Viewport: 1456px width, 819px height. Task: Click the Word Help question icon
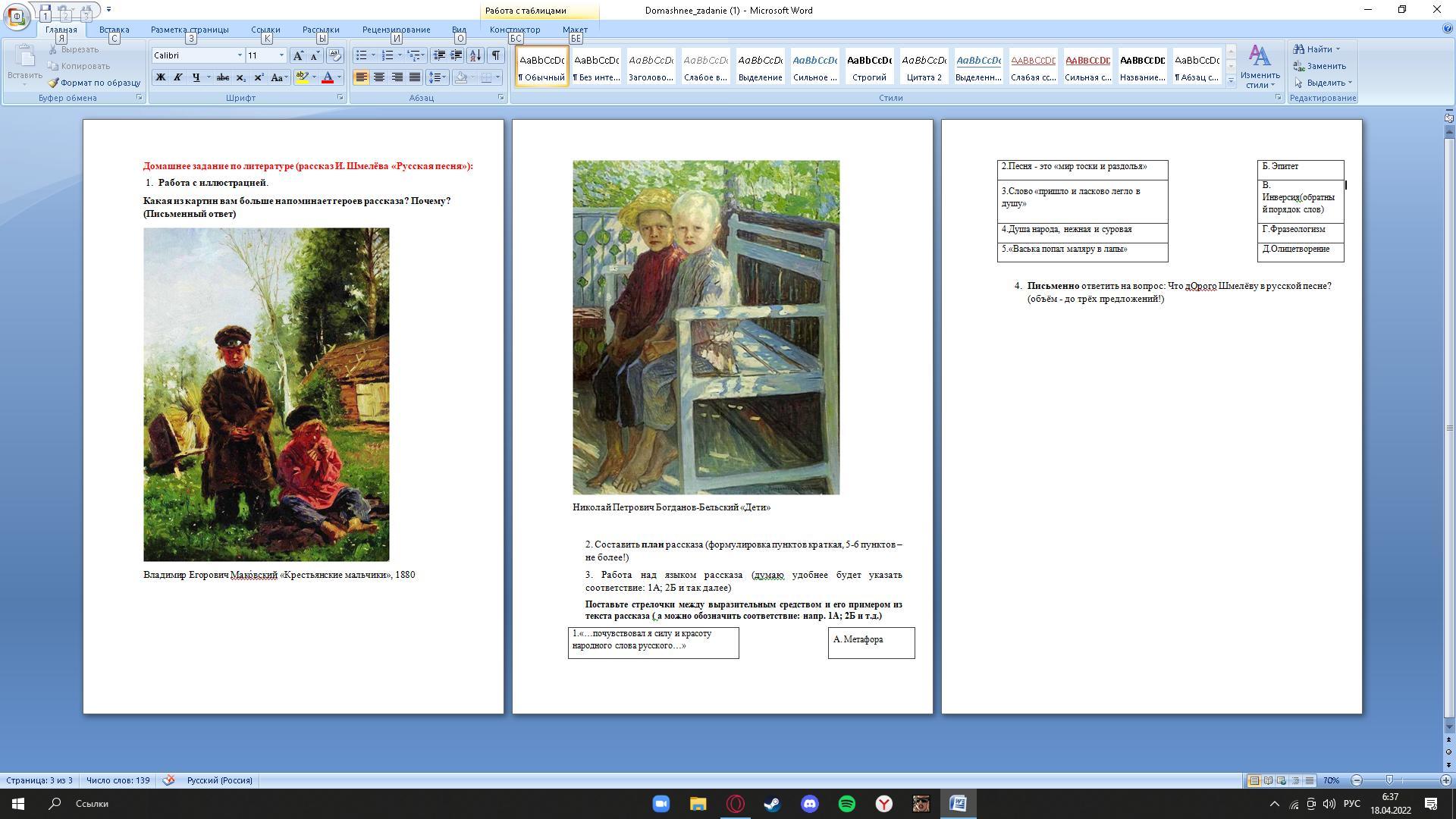pos(1448,29)
